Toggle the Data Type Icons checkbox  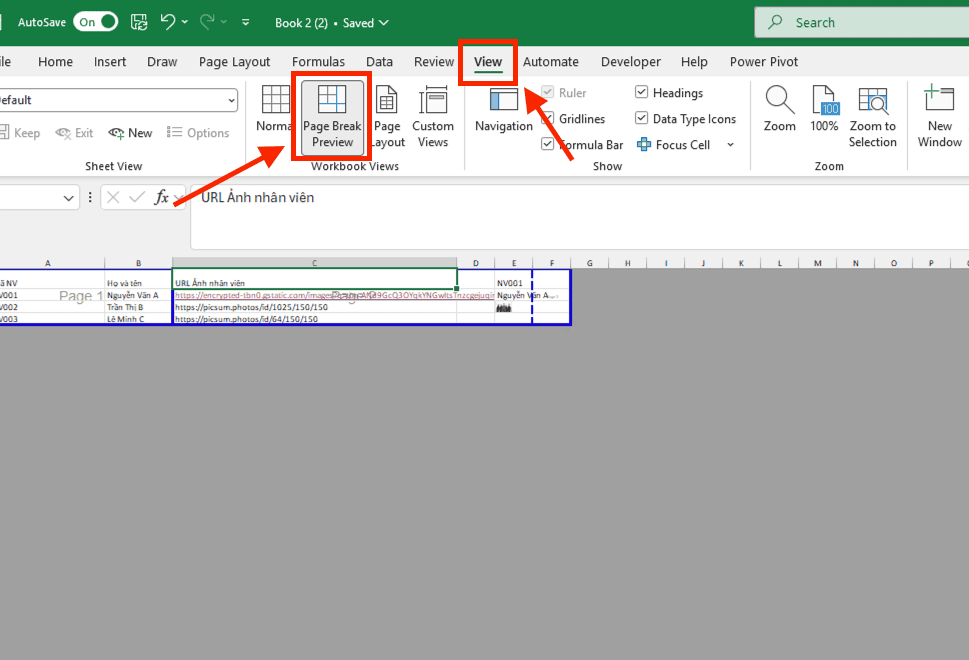point(641,118)
